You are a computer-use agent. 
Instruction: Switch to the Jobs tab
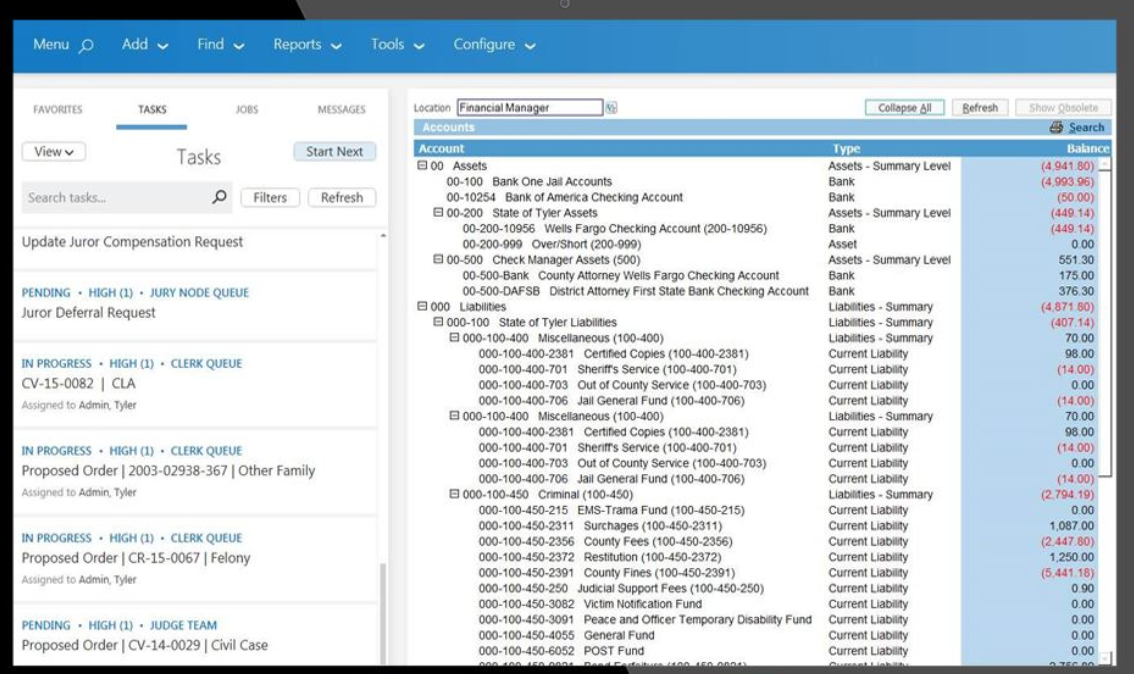(x=247, y=110)
